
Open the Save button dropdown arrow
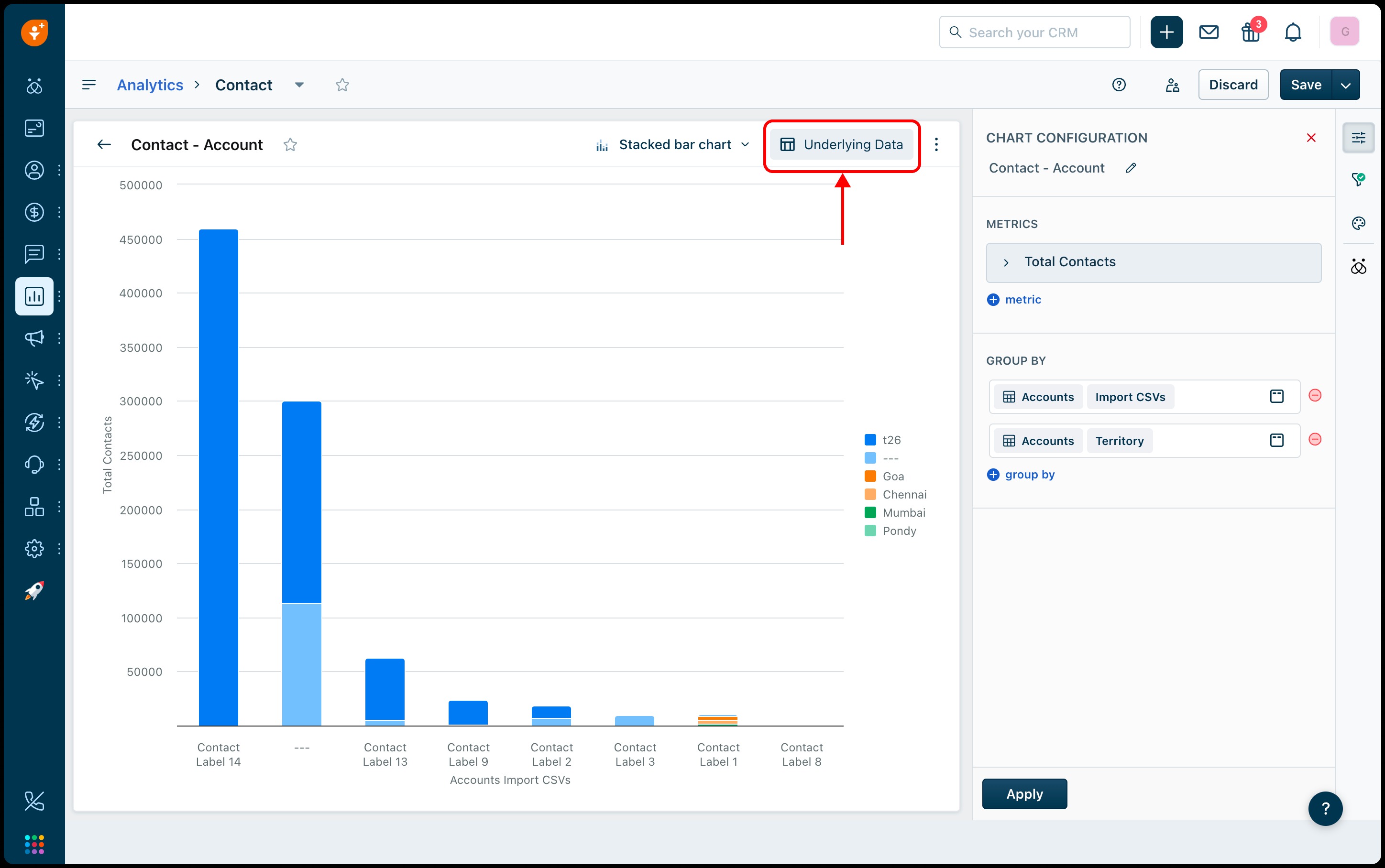(x=1345, y=85)
